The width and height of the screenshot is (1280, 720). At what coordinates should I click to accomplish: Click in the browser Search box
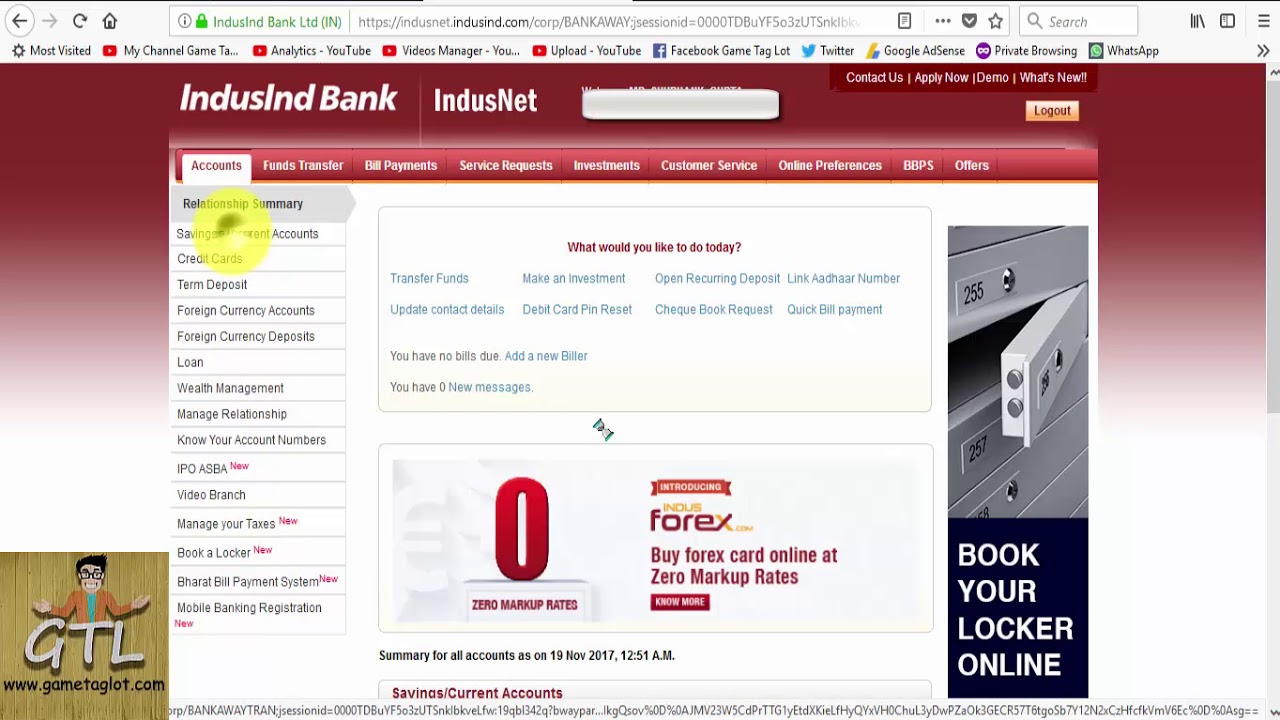pyautogui.click(x=1078, y=21)
